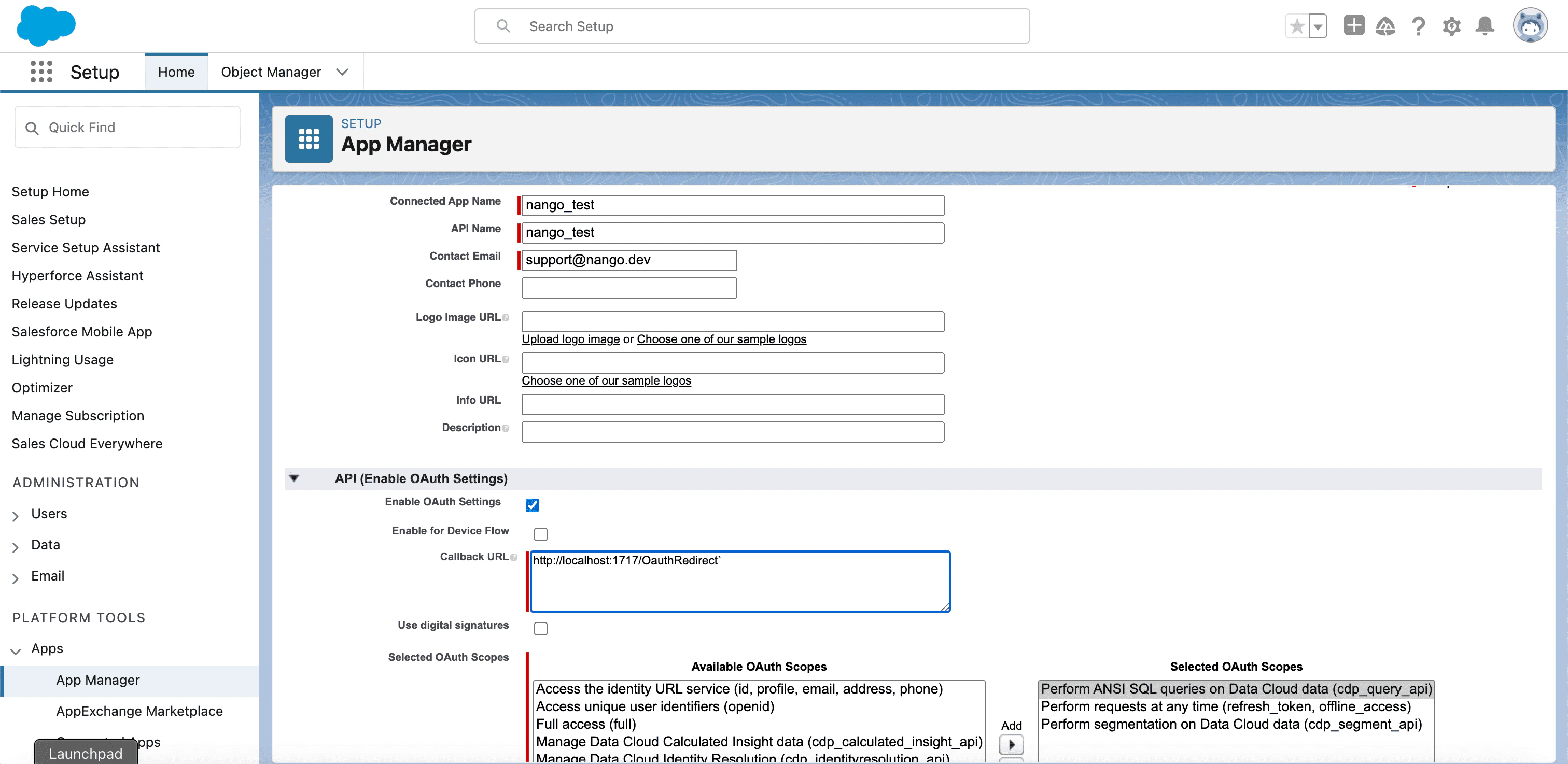Viewport: 1568px width, 764px height.
Task: Open the setup gear icon
Action: pyautogui.click(x=1452, y=26)
